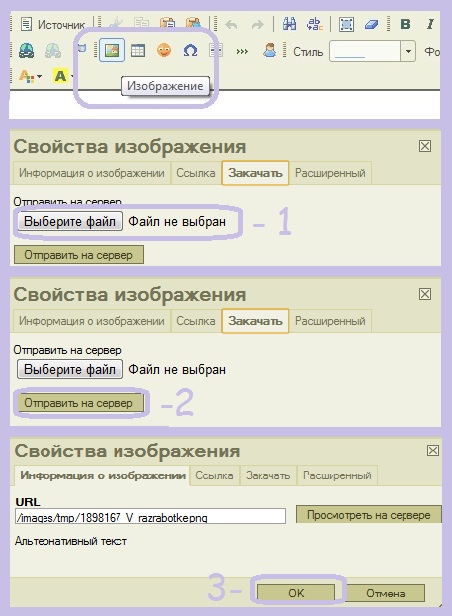This screenshot has width=452, height=616.
Task: Click the triple chevron toolbar icon
Action: [x=242, y=51]
